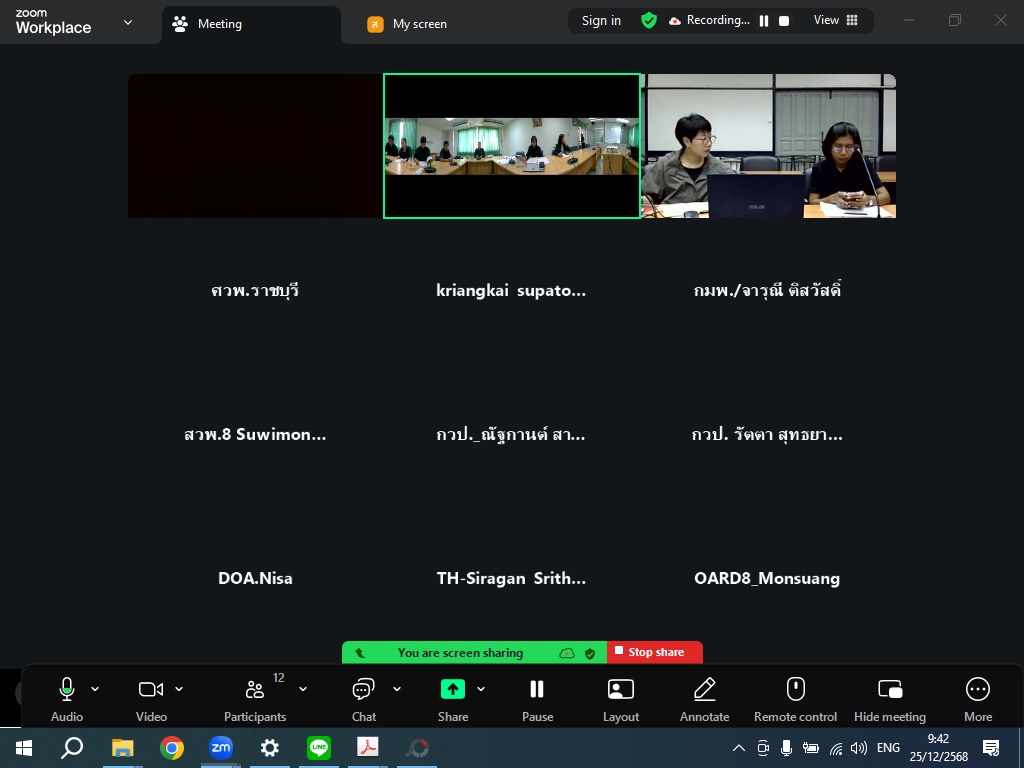Open the Annotate pencil tool
This screenshot has width=1024, height=768.
[x=705, y=690]
